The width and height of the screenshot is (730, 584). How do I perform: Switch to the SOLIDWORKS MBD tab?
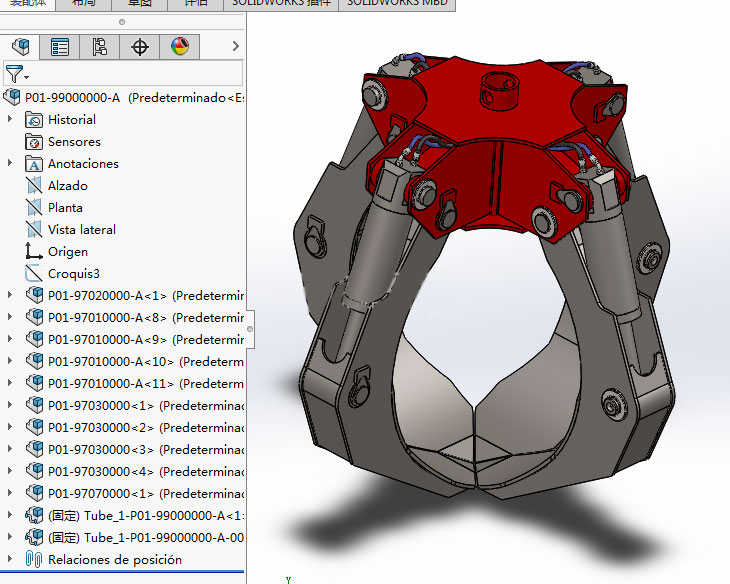pyautogui.click(x=397, y=4)
